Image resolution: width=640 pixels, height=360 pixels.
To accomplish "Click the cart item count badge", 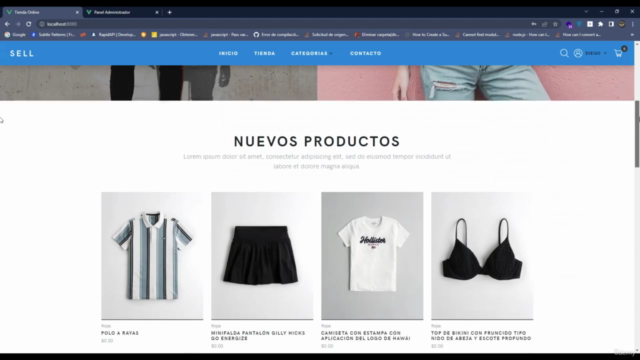I will pos(624,49).
